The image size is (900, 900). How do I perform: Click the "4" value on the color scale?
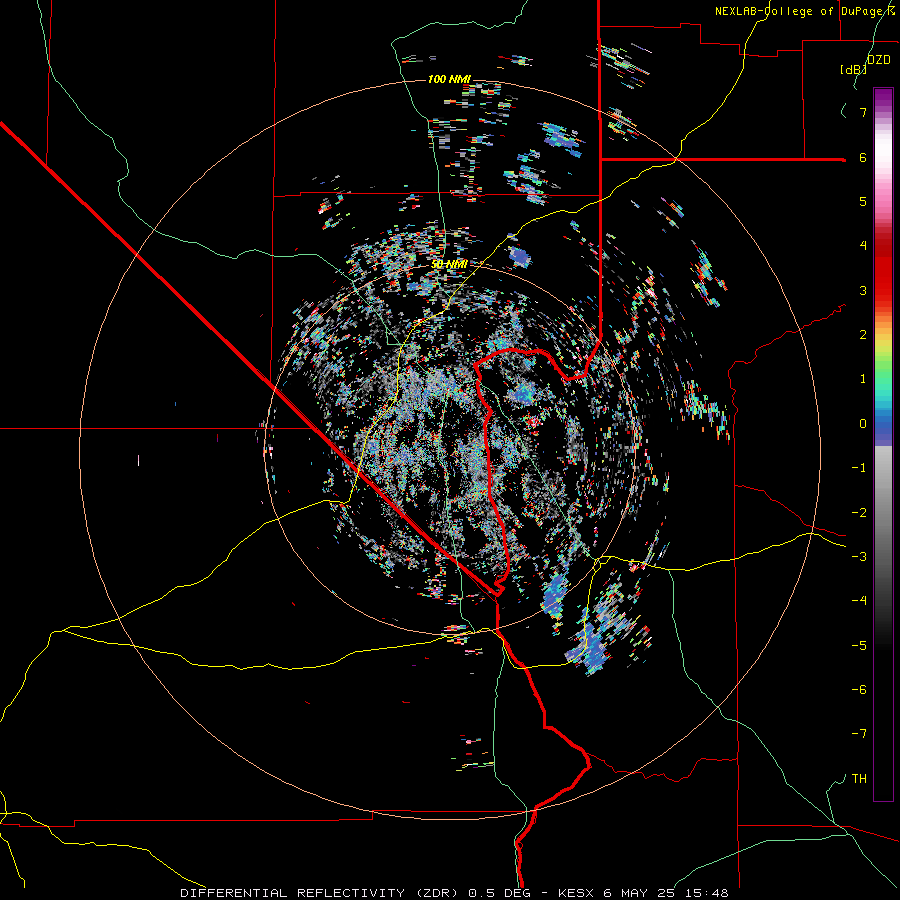863,246
